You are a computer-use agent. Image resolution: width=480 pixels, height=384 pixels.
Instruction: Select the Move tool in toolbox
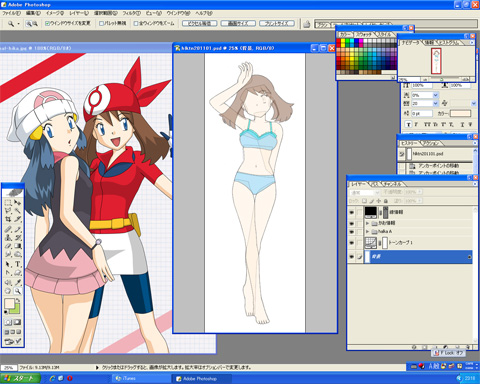tap(18, 203)
